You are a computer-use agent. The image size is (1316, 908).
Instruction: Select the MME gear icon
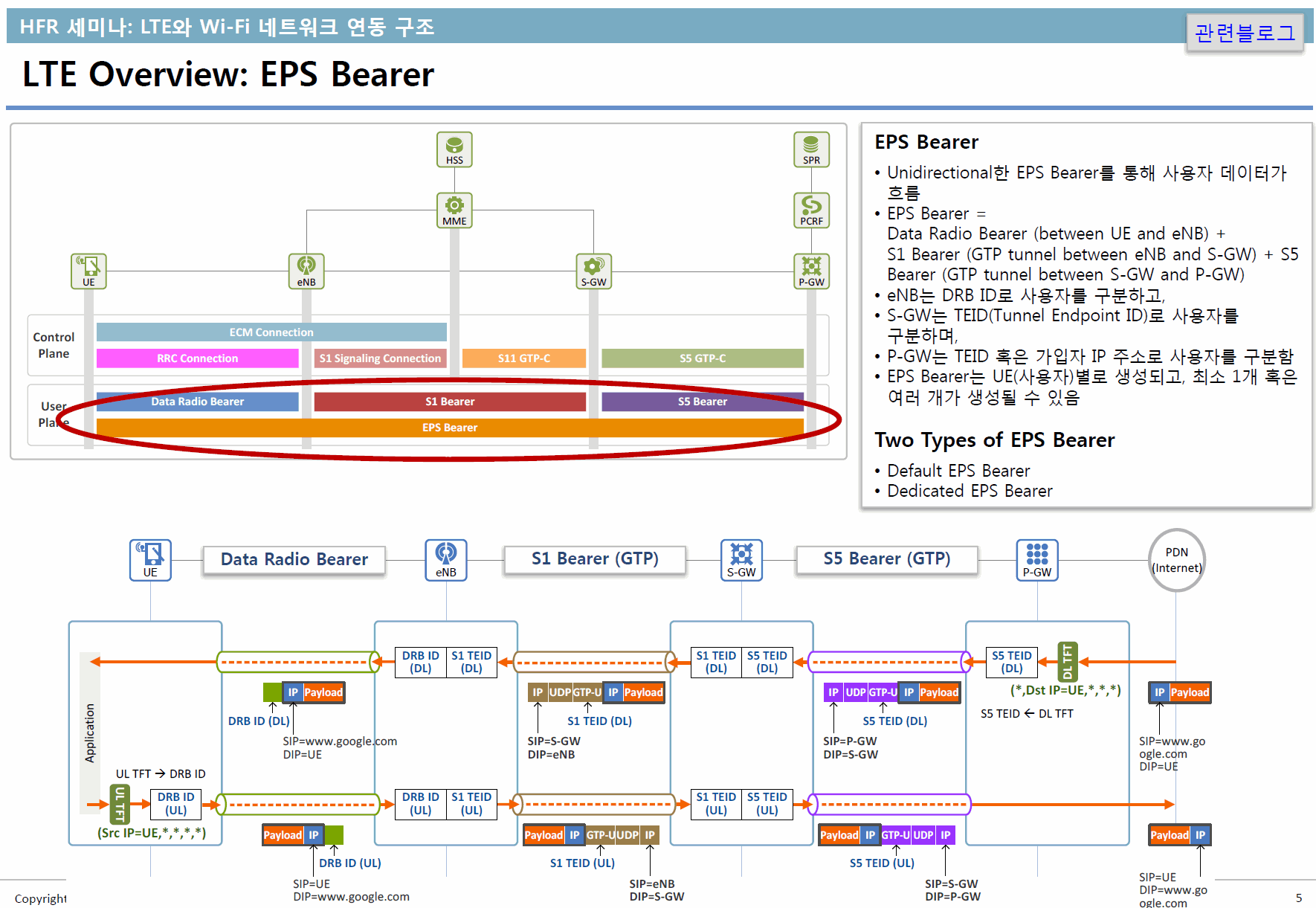click(454, 210)
